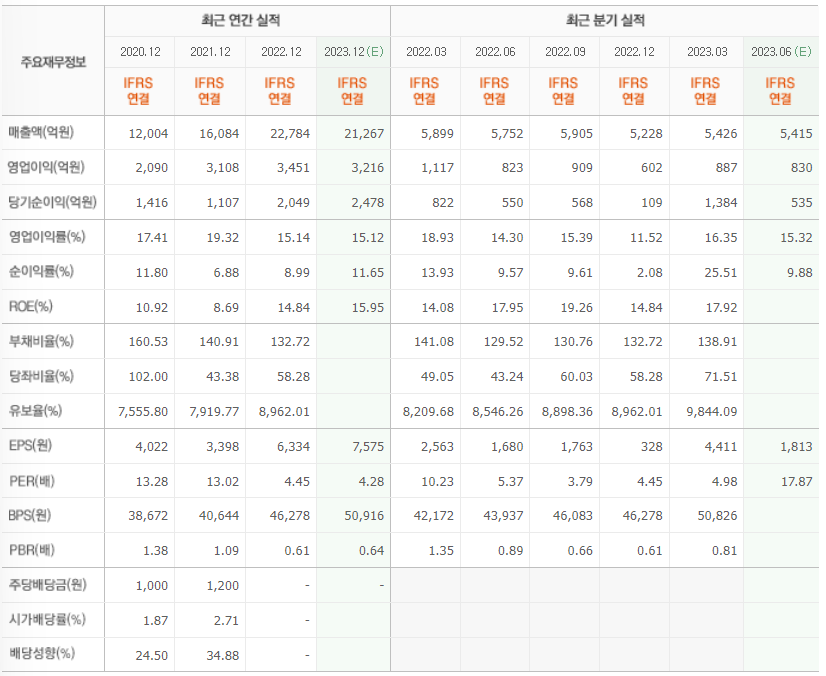Select the 영업이익률(%) row label
The width and height of the screenshot is (826, 676).
46,237
